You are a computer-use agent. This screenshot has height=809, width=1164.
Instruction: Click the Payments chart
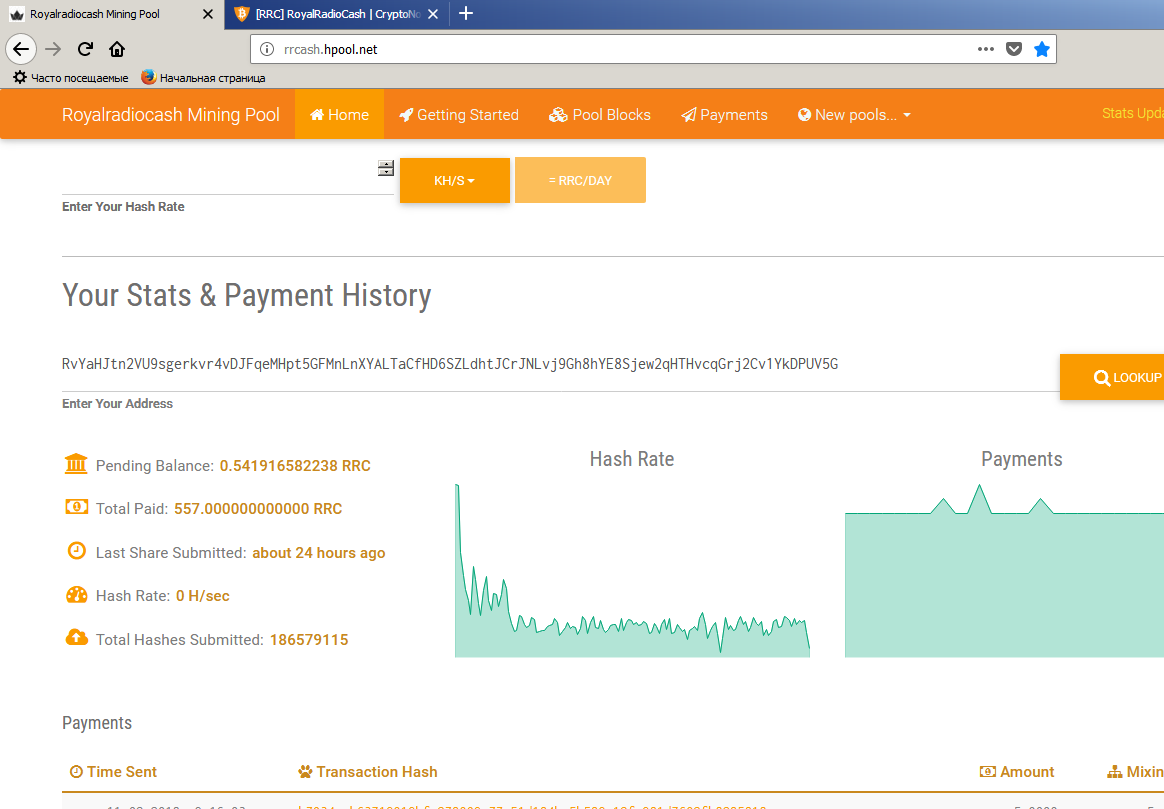tap(1004, 570)
